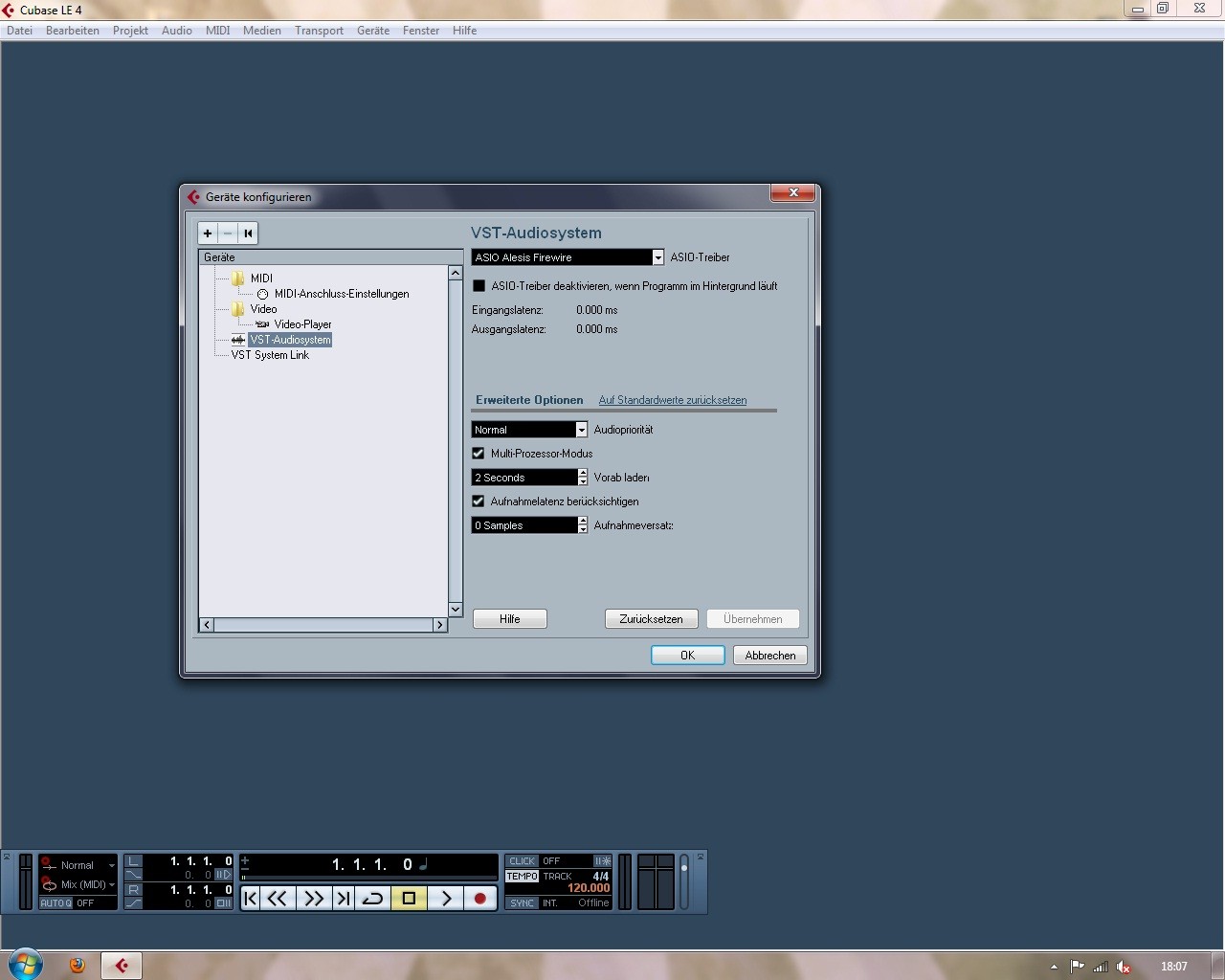The width and height of the screenshot is (1225, 980).
Task: Click the Fast Forward transport button
Action: click(x=313, y=898)
